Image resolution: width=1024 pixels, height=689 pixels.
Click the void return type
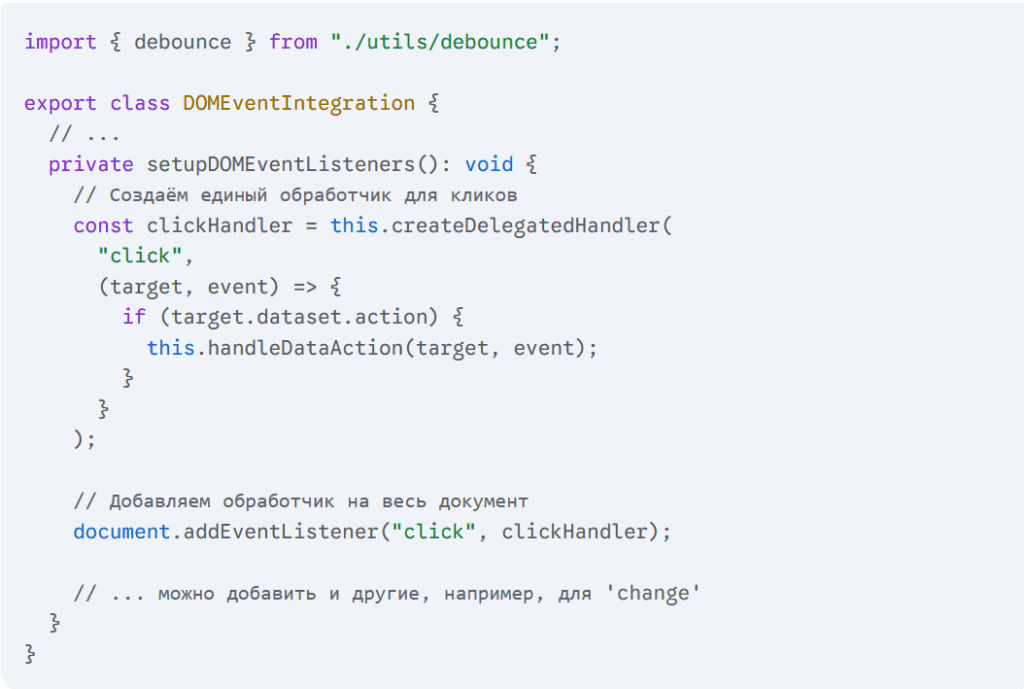click(x=488, y=164)
